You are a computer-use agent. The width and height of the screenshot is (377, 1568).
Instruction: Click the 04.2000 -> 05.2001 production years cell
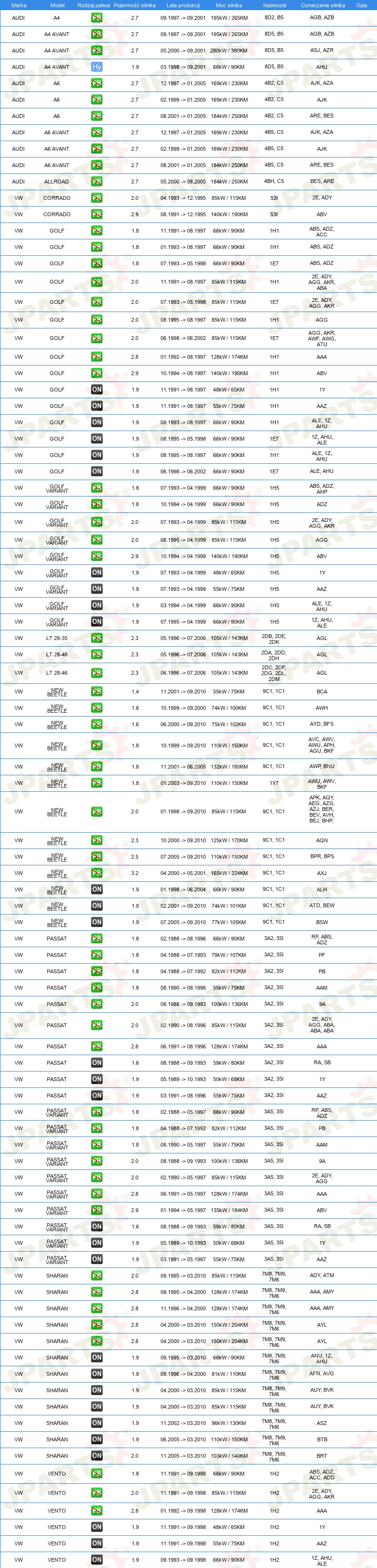pyautogui.click(x=183, y=873)
